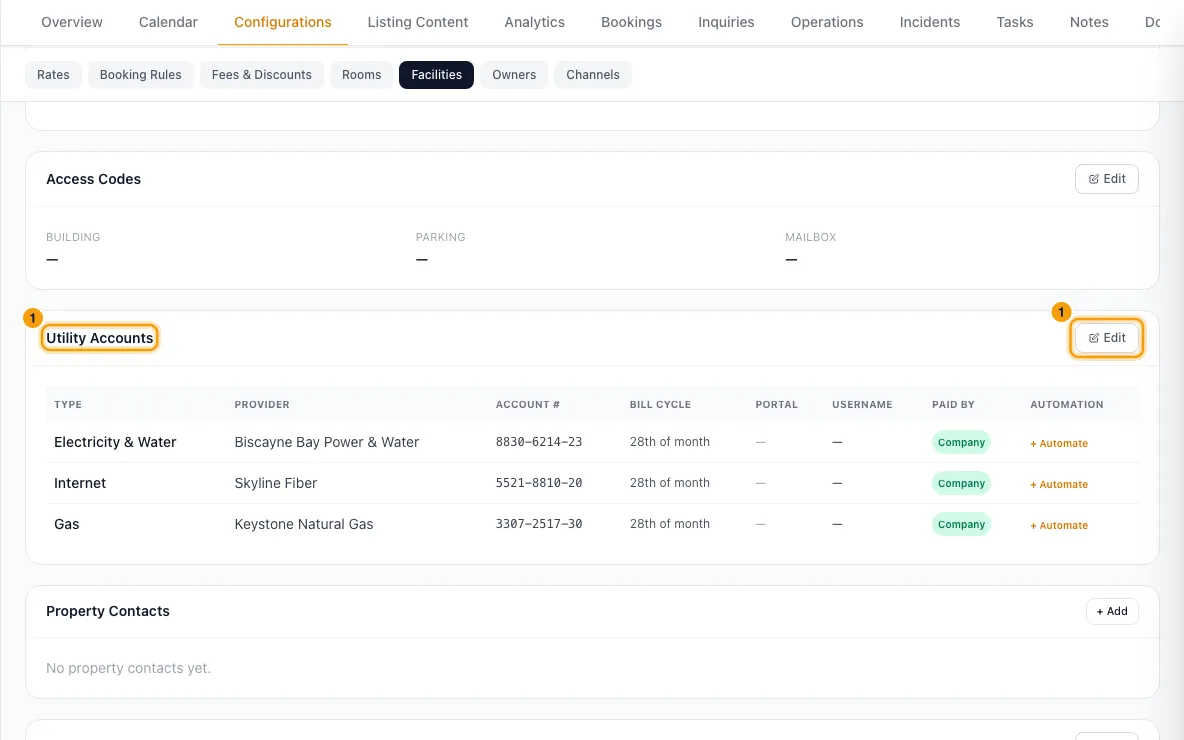Open the Rooms sub-tab
This screenshot has width=1184, height=740.
[x=362, y=75]
